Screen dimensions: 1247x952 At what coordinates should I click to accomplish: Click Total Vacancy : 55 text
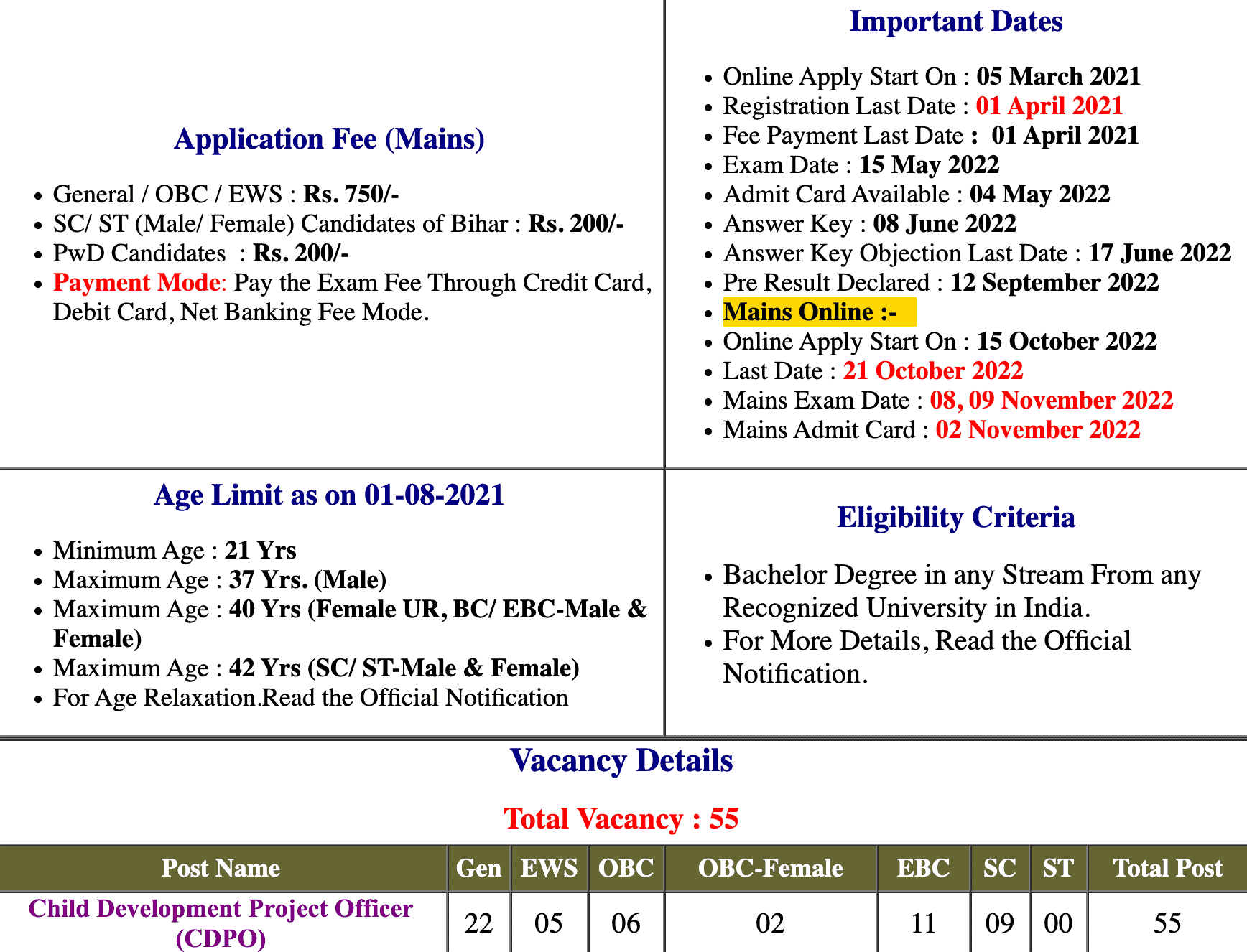621,819
